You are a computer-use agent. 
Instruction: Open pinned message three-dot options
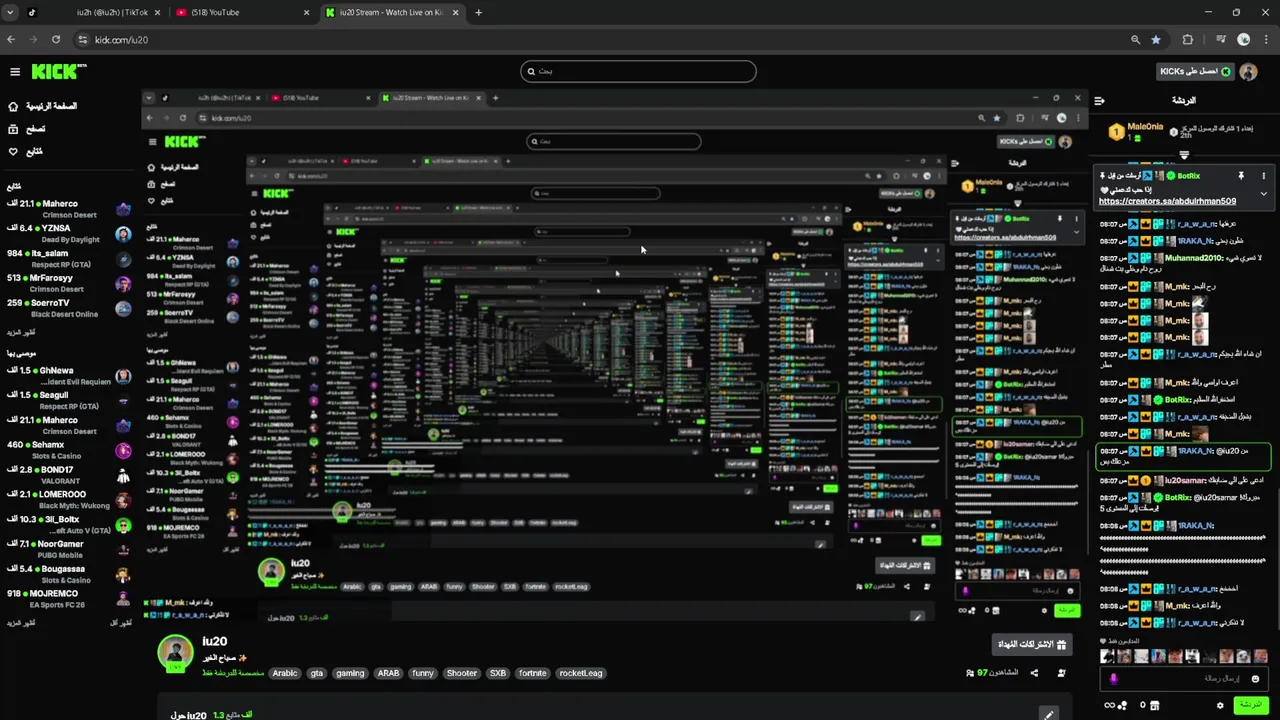[x=1263, y=176]
